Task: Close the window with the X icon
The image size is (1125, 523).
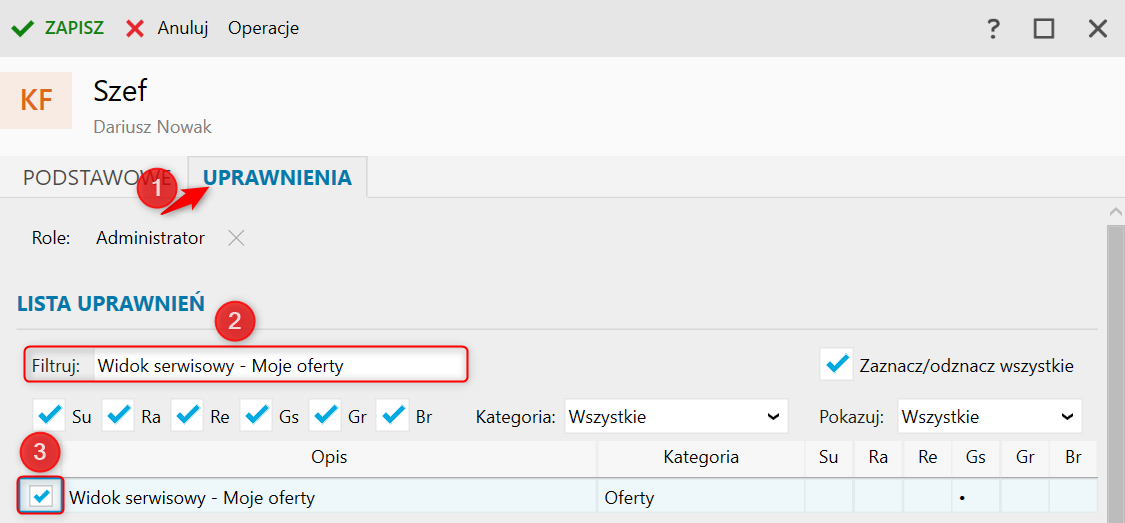Action: pyautogui.click(x=1098, y=28)
